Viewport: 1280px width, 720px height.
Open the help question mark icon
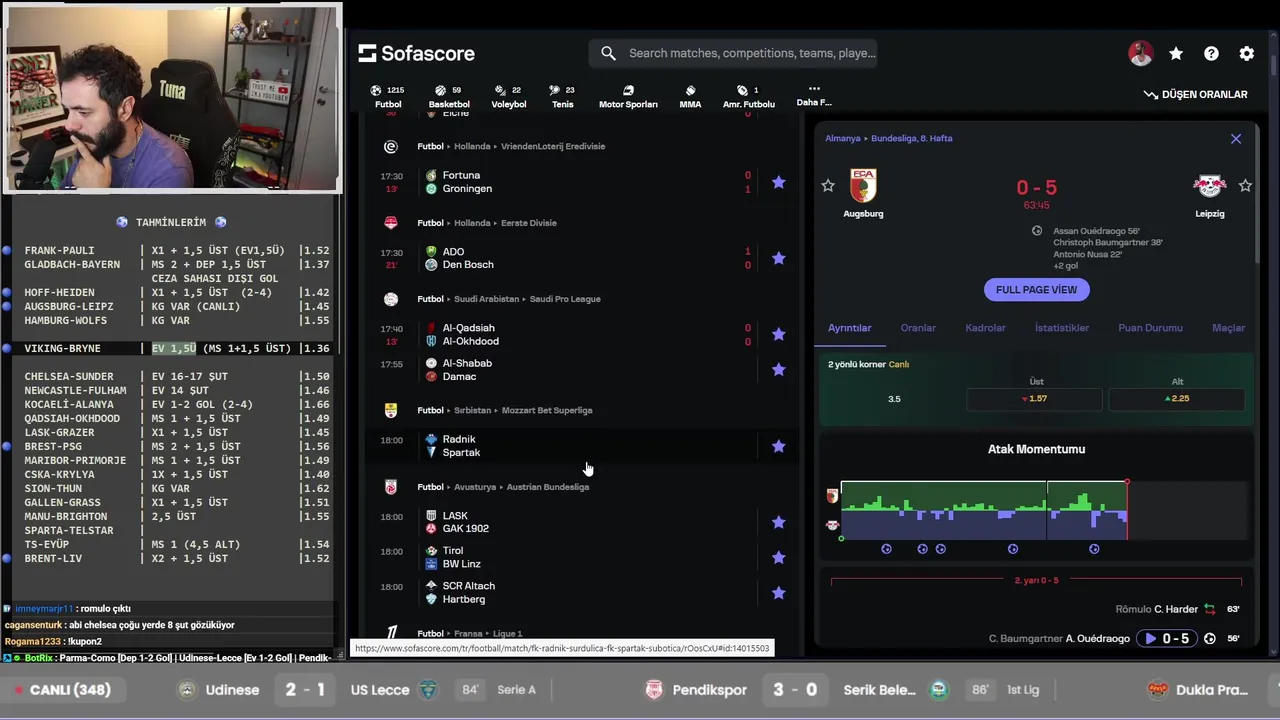pyautogui.click(x=1211, y=54)
